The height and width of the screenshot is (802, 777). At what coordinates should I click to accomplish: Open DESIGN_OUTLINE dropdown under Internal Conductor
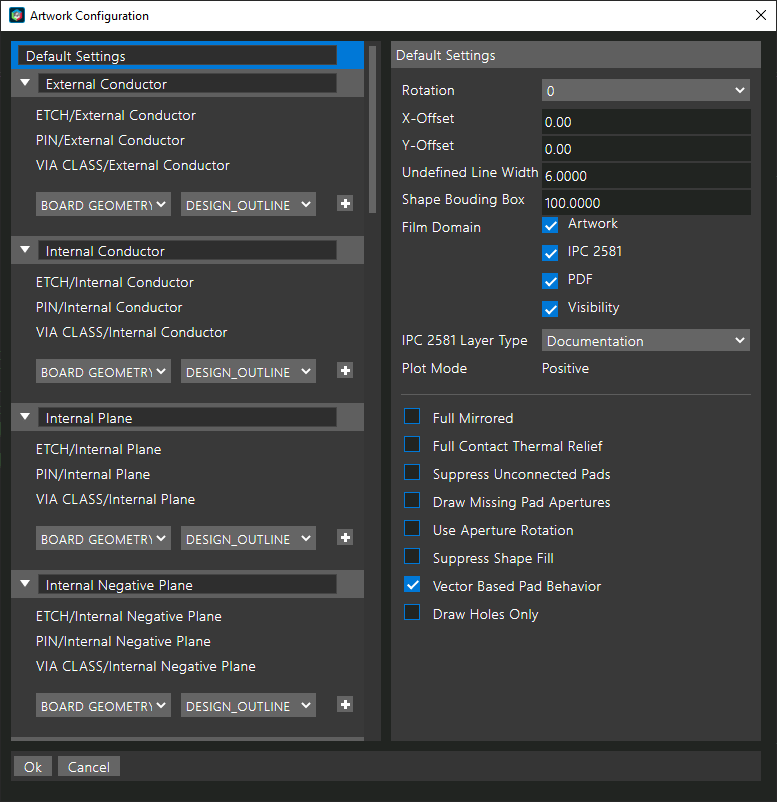point(248,372)
